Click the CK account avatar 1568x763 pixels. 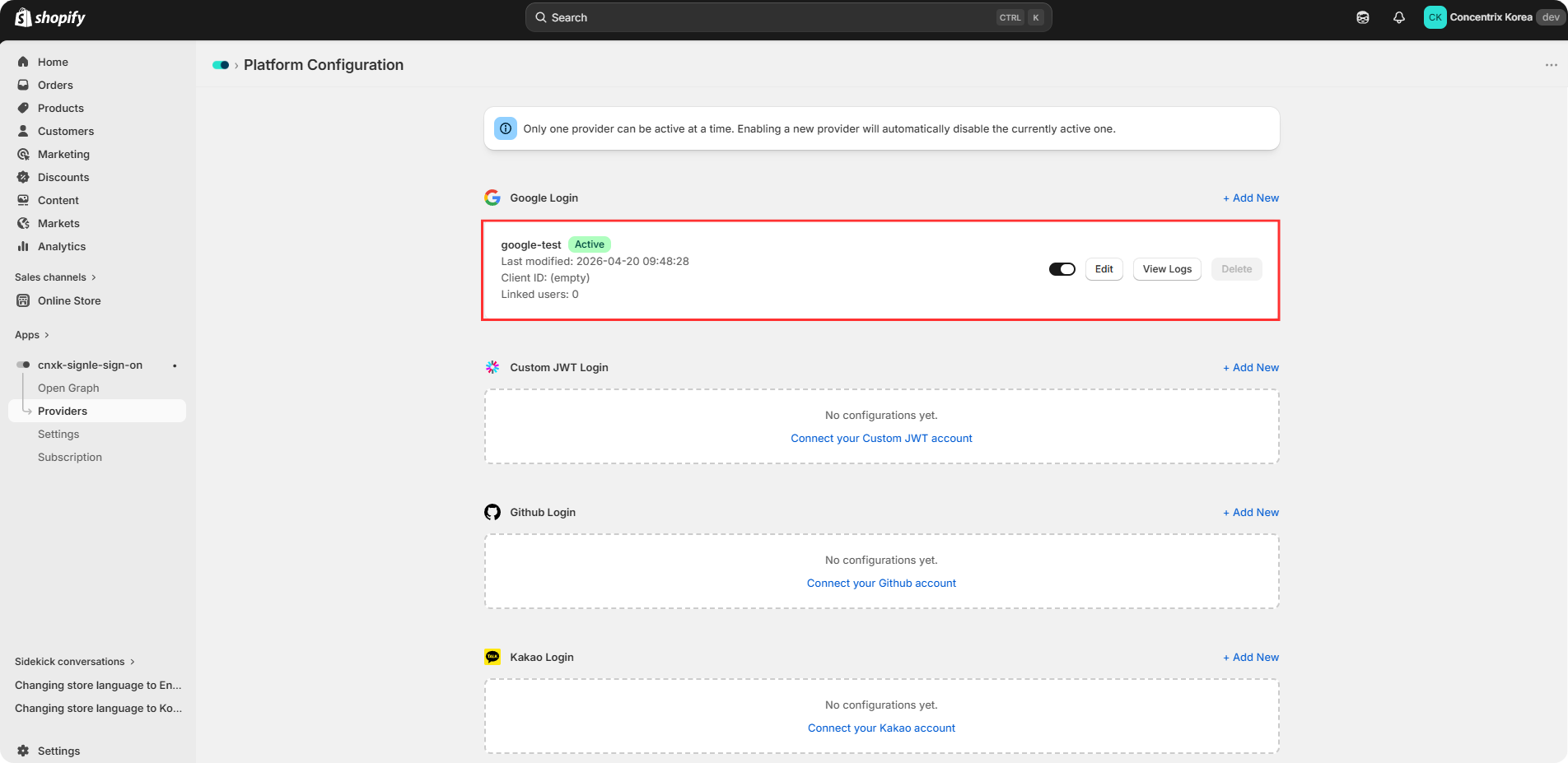click(1435, 17)
